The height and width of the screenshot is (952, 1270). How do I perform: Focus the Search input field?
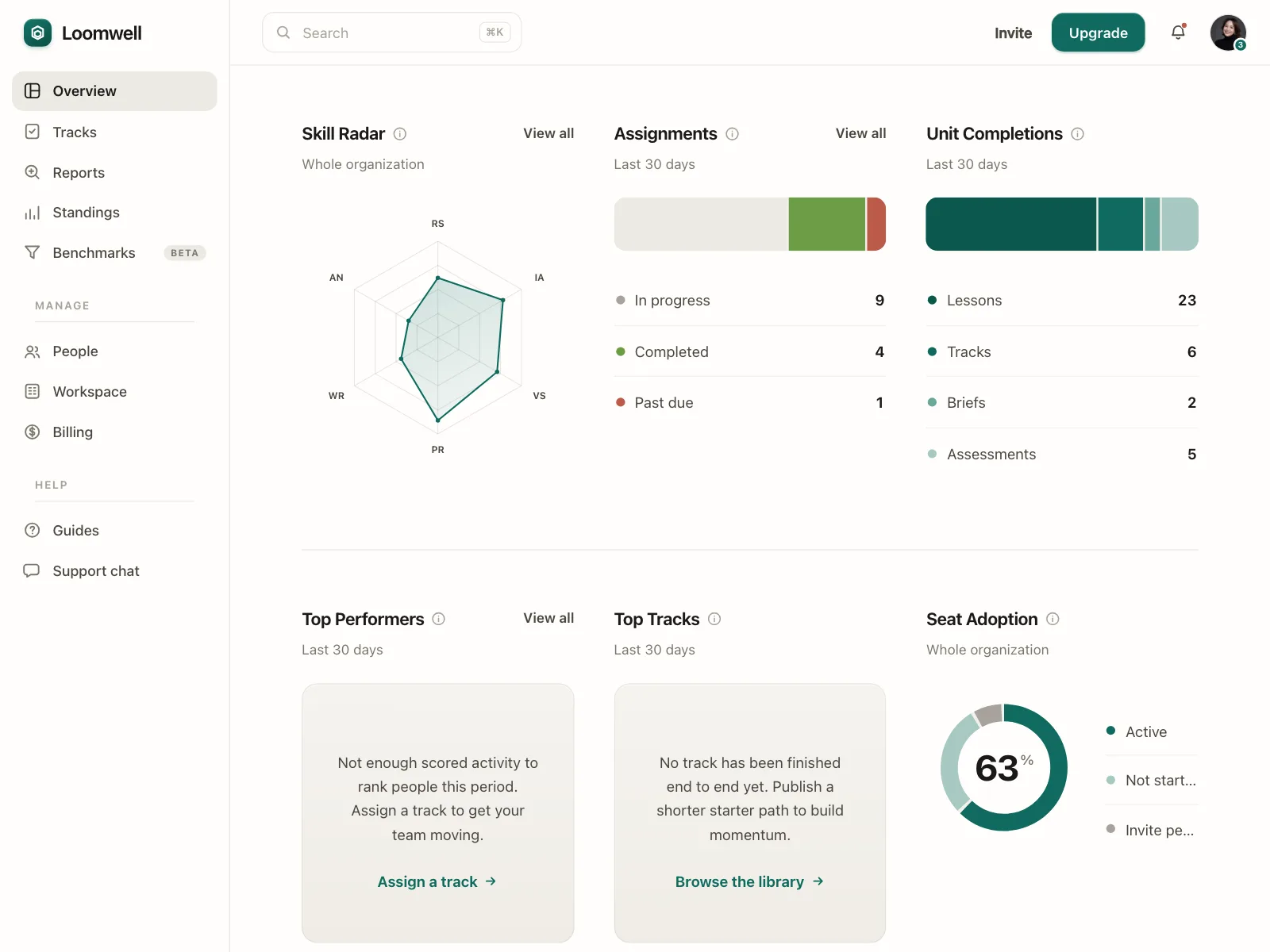click(x=391, y=33)
